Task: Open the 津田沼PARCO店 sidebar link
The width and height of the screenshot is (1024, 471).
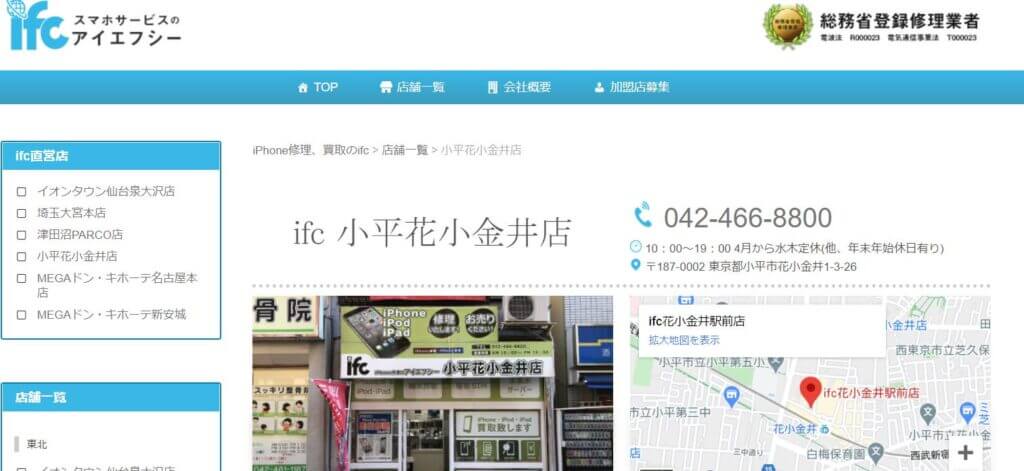Action: (x=80, y=235)
